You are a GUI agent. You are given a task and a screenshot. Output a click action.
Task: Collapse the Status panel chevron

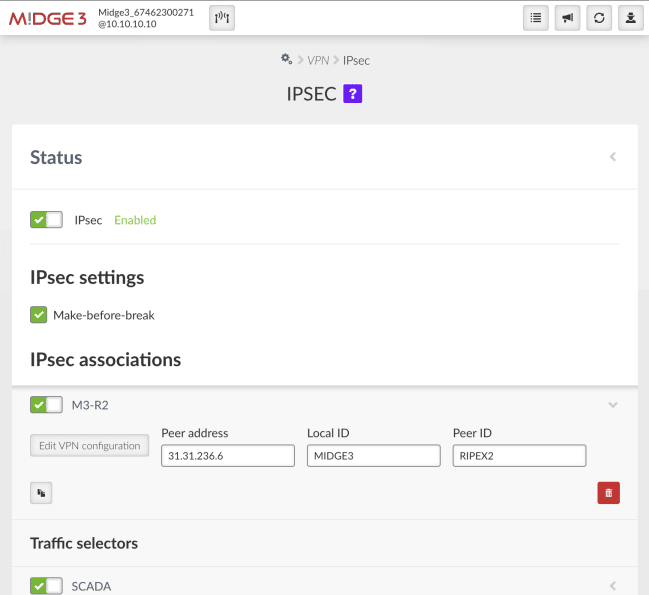click(x=613, y=157)
